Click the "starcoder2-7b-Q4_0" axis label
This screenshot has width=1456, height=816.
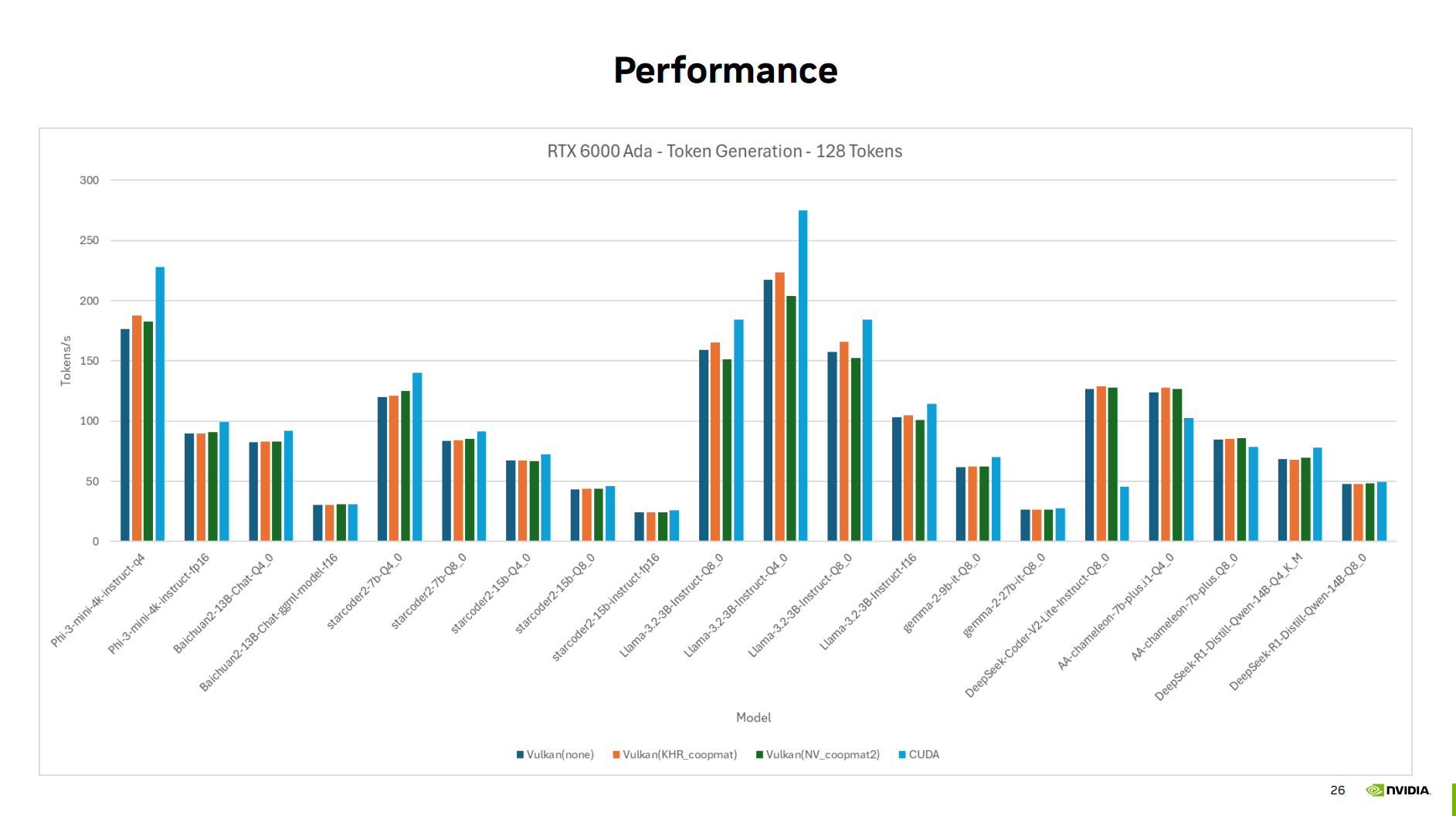[365, 590]
